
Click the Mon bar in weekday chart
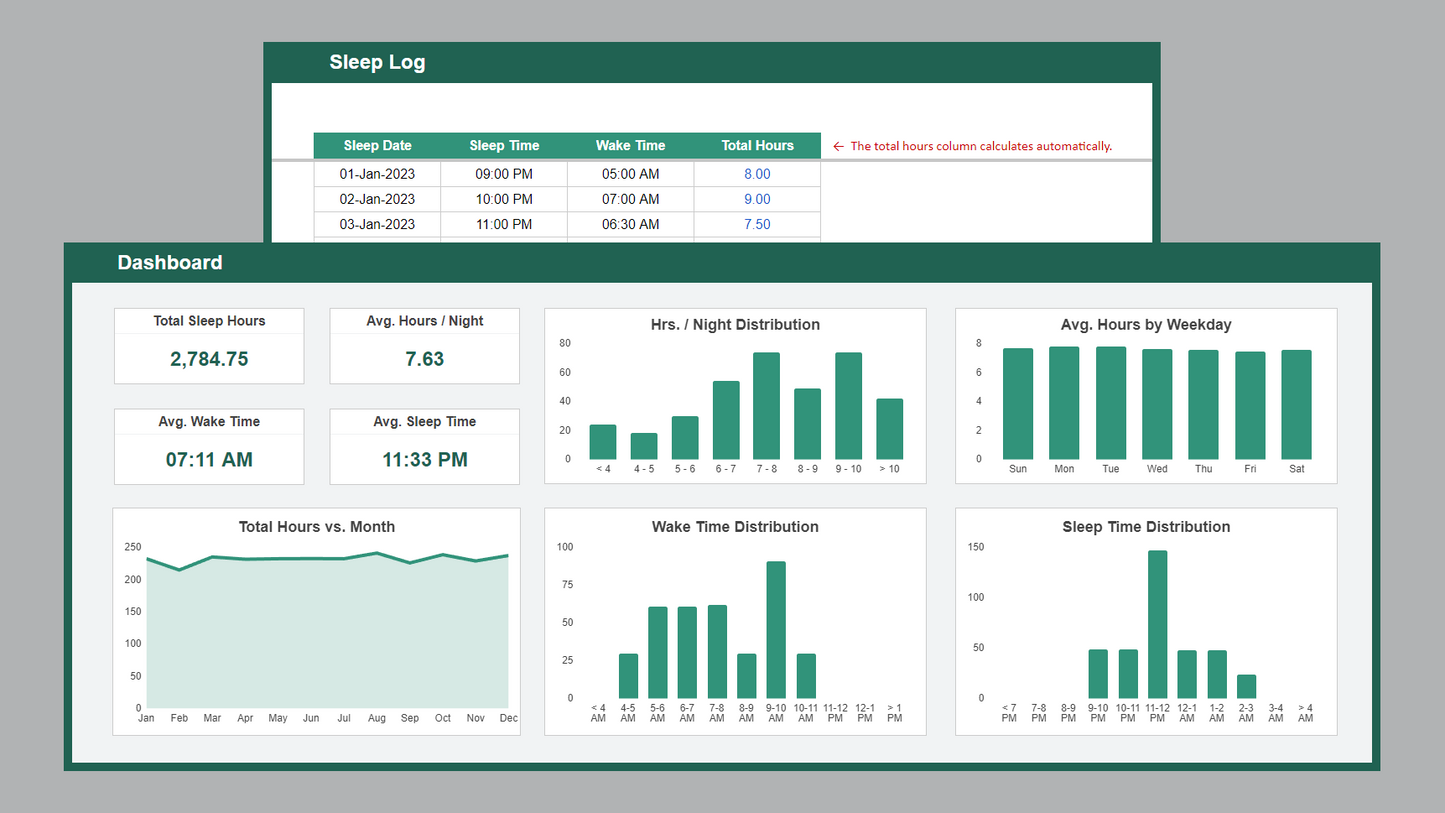click(x=1064, y=403)
